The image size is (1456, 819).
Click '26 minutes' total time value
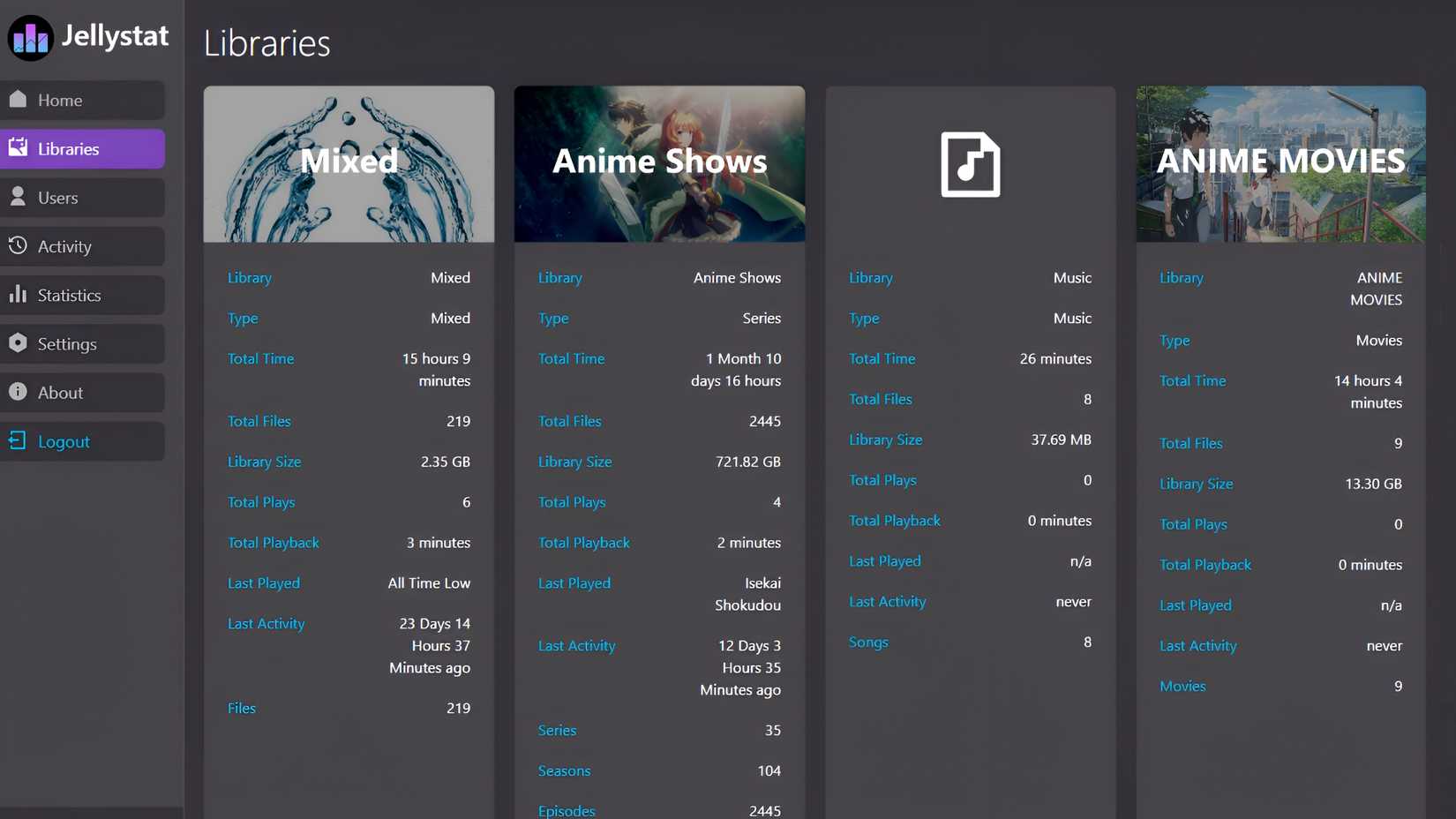(1055, 358)
